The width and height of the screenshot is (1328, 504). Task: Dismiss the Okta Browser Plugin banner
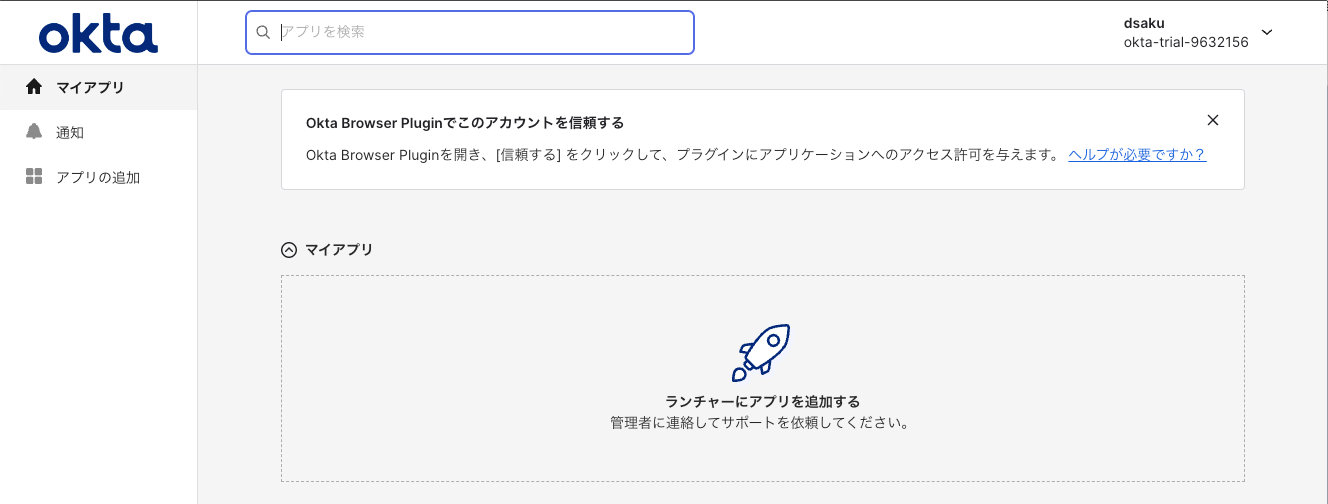coord(1212,120)
